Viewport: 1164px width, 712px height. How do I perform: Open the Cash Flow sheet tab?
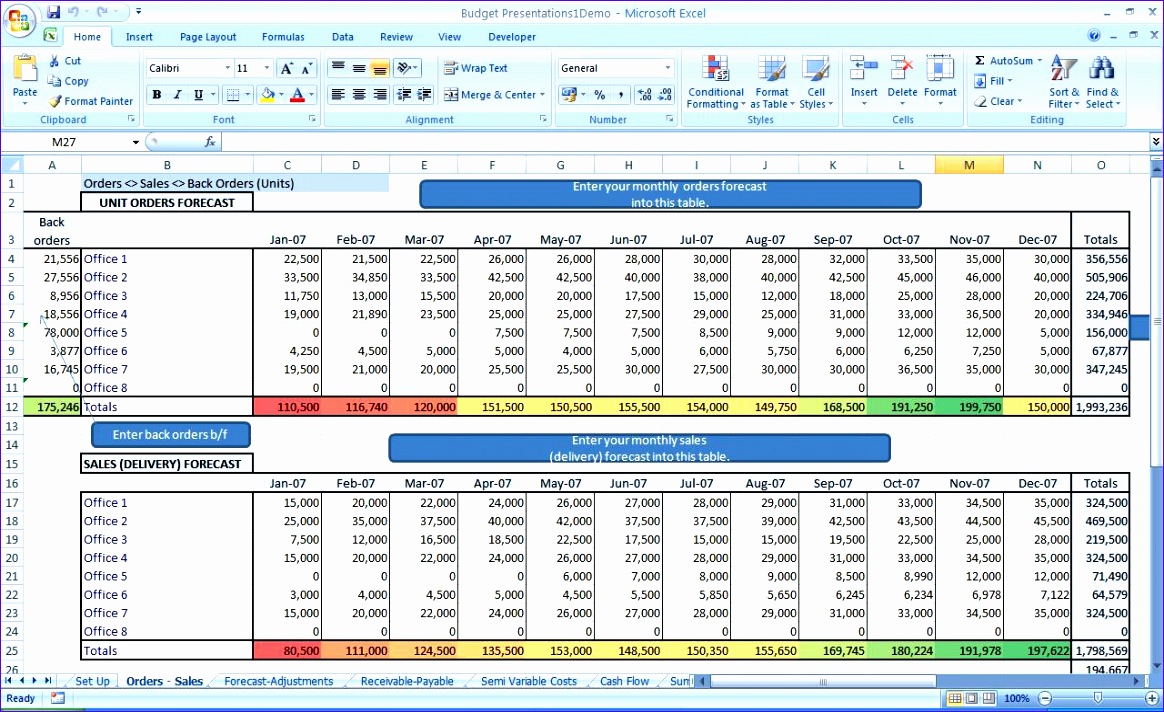(623, 681)
